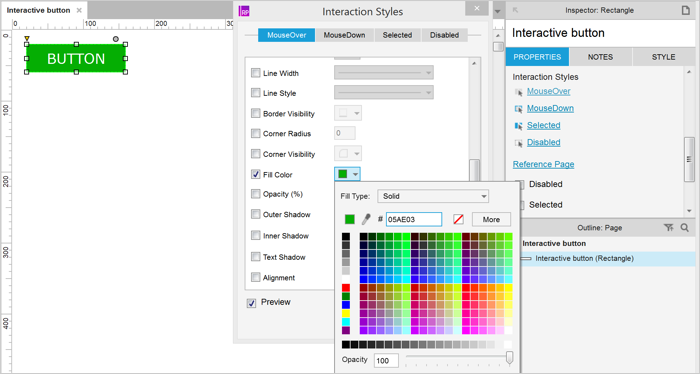The height and width of the screenshot is (374, 700).
Task: Switch to the MouseDown tab
Action: click(344, 35)
